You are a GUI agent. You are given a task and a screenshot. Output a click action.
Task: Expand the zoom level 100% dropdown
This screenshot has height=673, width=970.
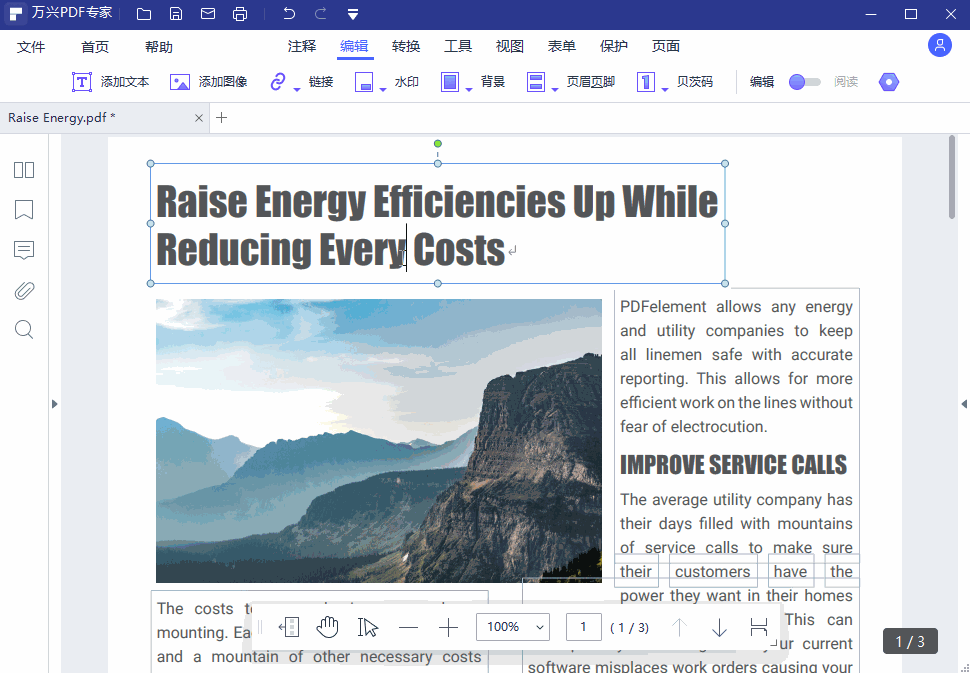513,627
